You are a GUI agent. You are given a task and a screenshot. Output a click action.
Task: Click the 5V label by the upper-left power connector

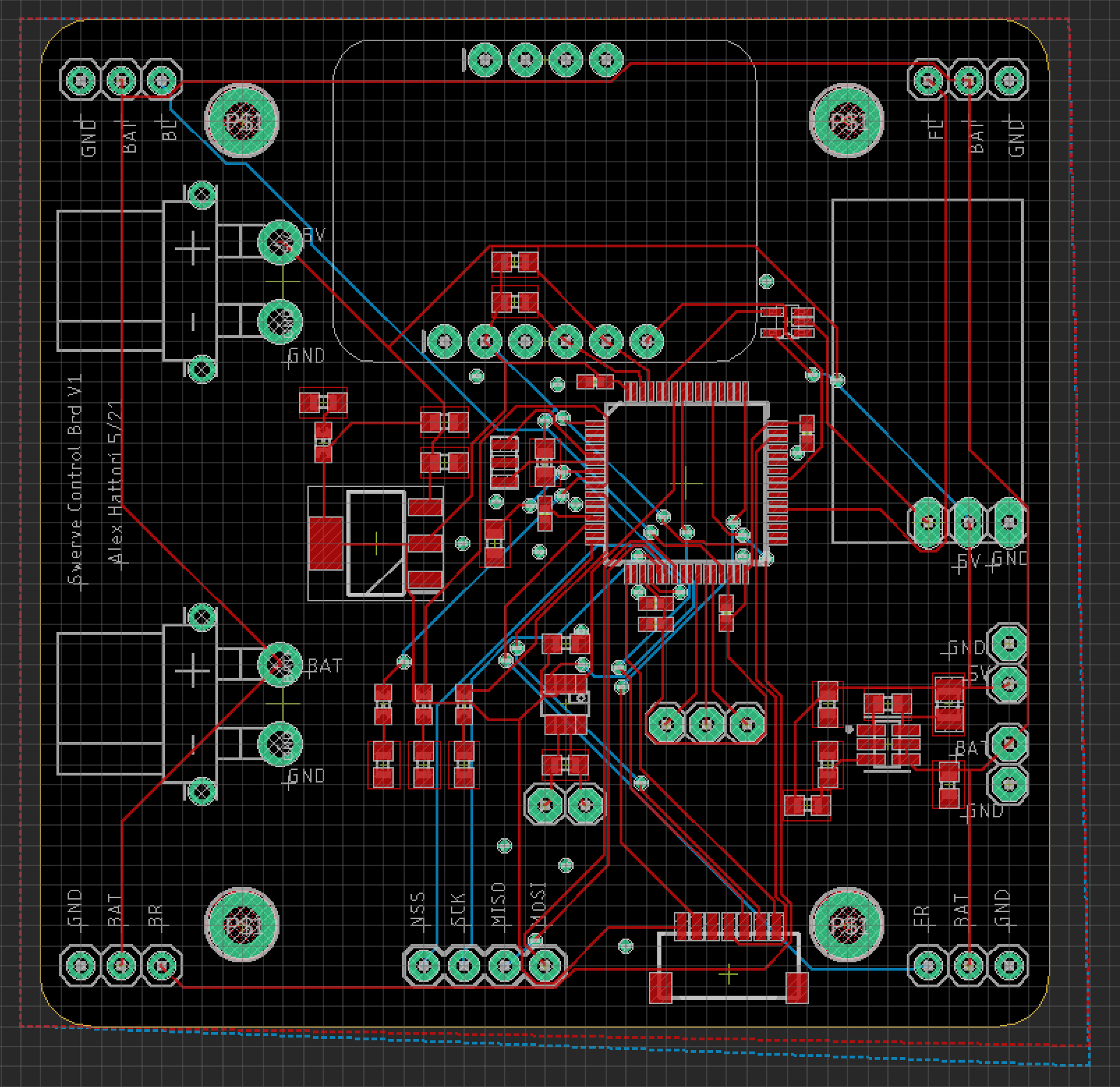pos(314,235)
